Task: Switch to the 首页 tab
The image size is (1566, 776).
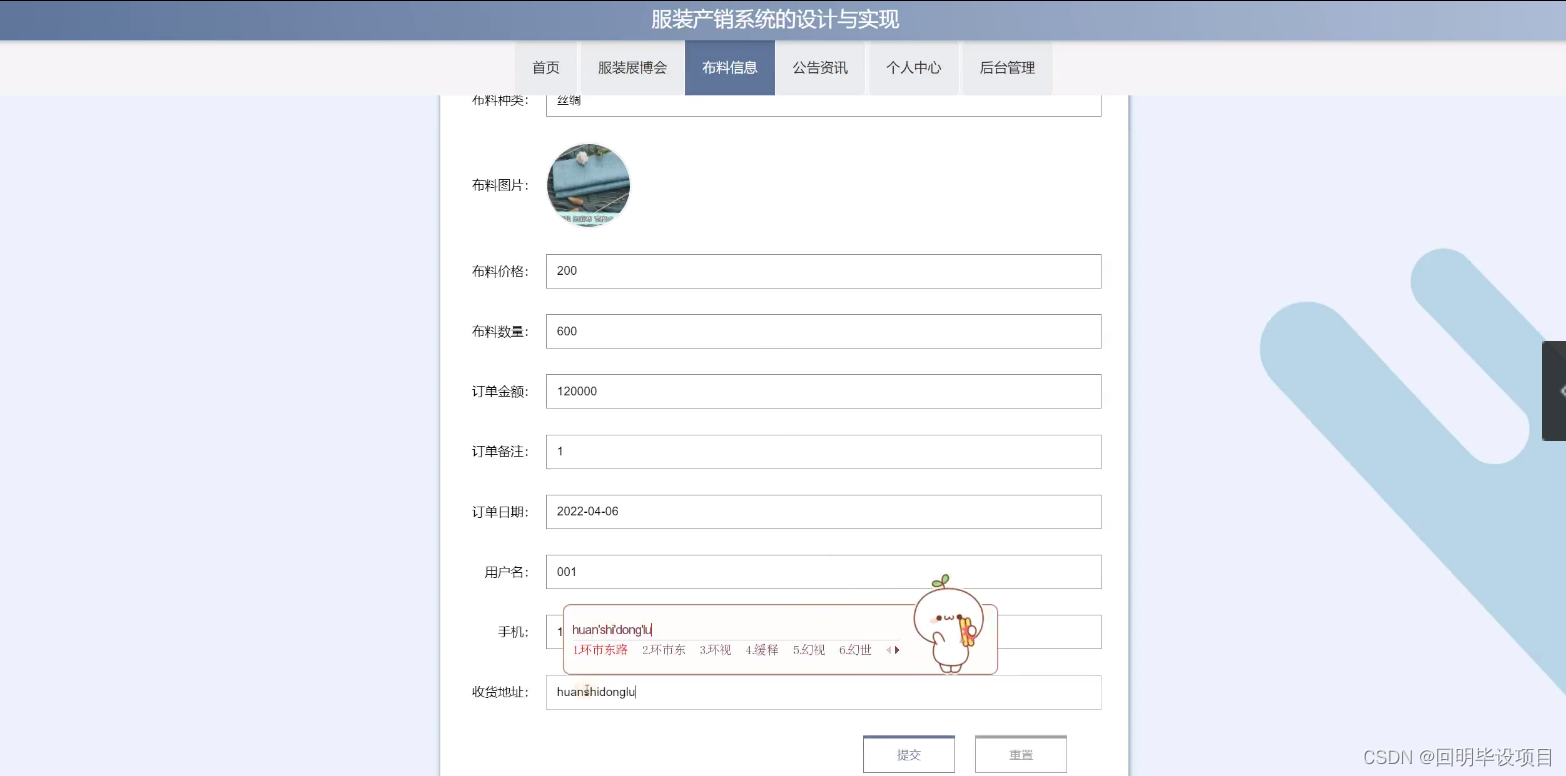Action: (x=546, y=68)
